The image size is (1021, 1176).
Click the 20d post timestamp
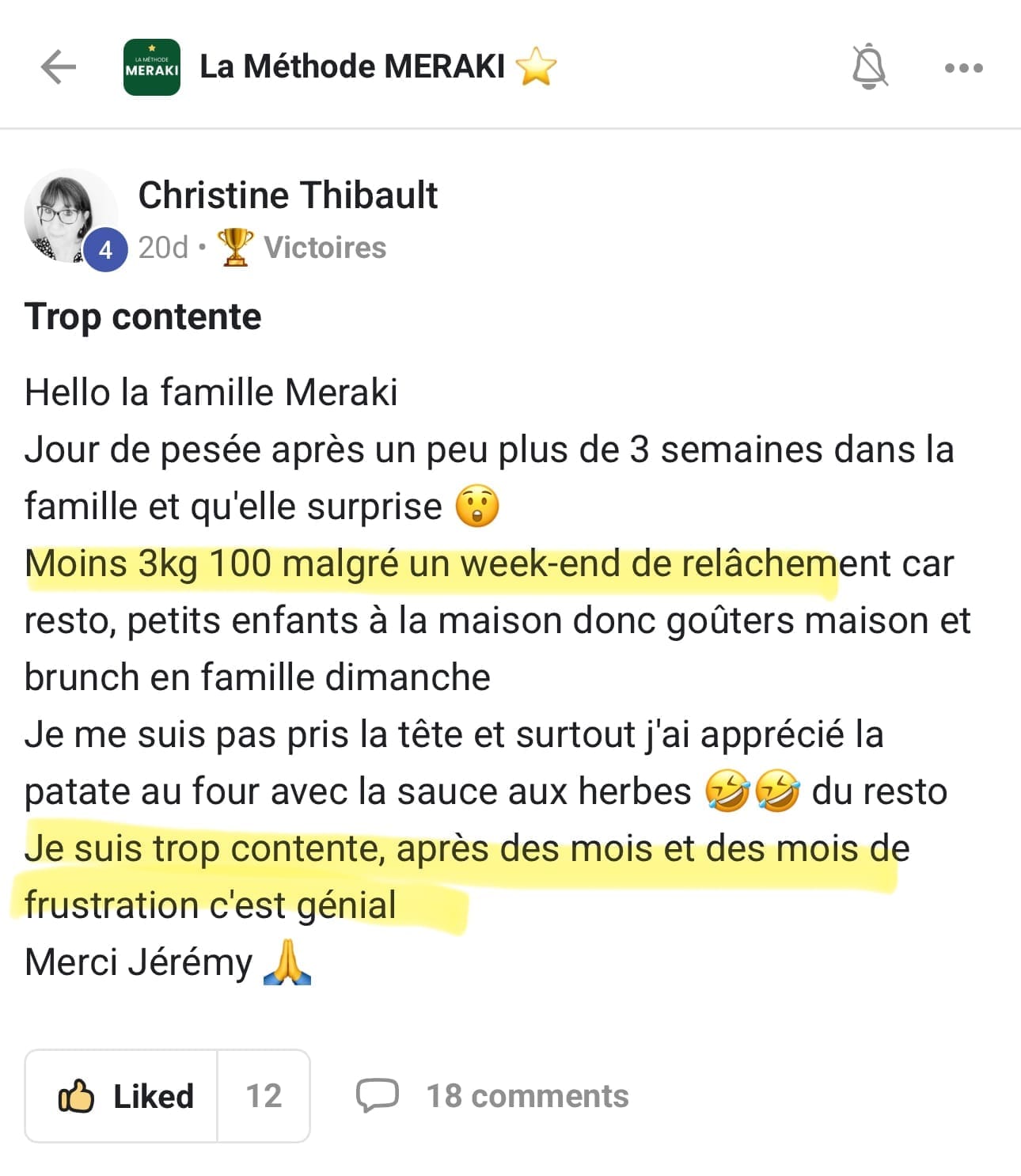pyautogui.click(x=163, y=248)
